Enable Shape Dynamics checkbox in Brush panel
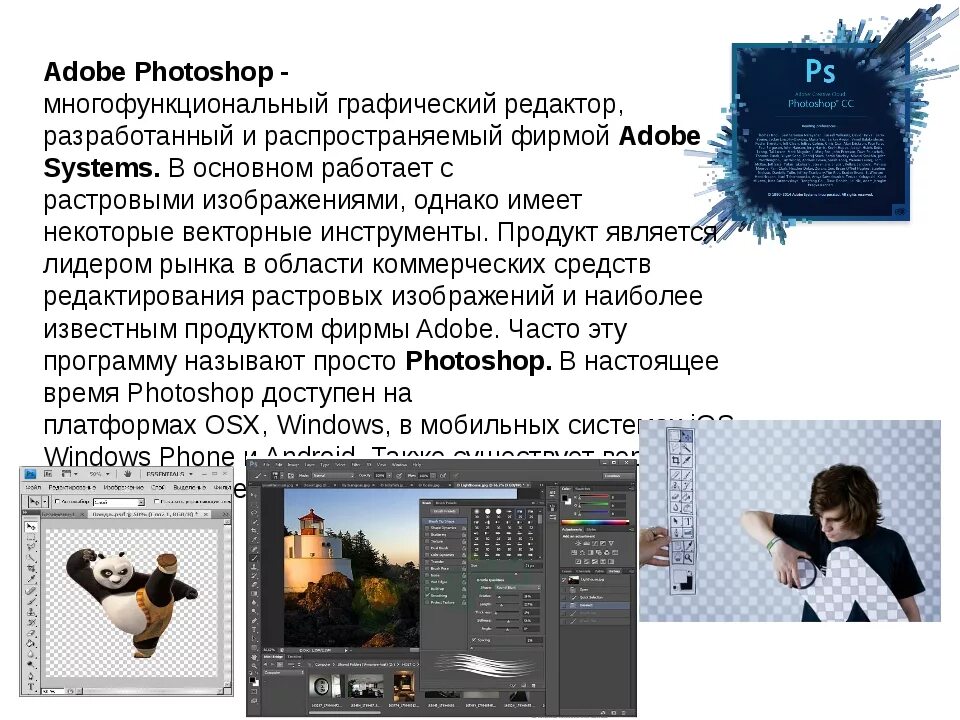 [427, 528]
